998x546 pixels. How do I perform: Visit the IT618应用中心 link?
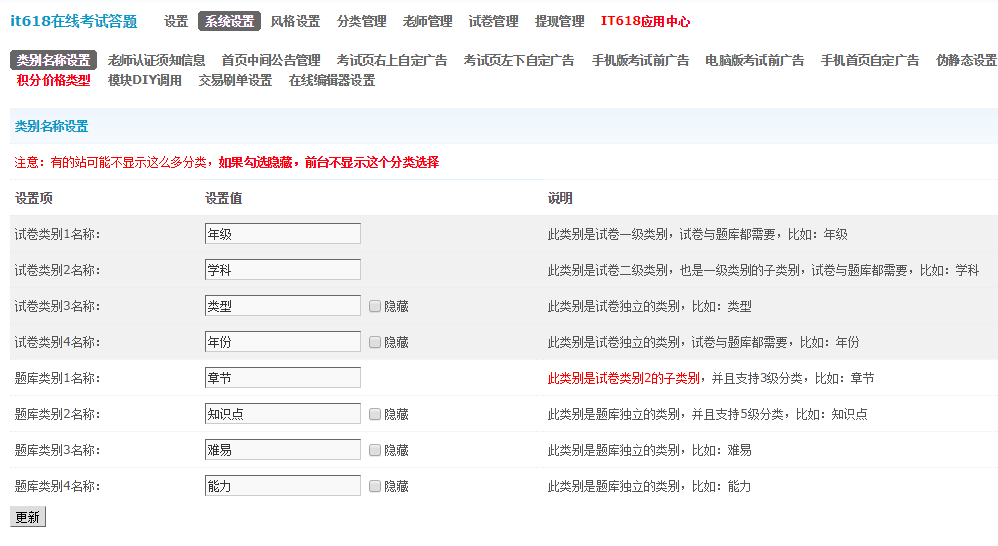pos(645,21)
